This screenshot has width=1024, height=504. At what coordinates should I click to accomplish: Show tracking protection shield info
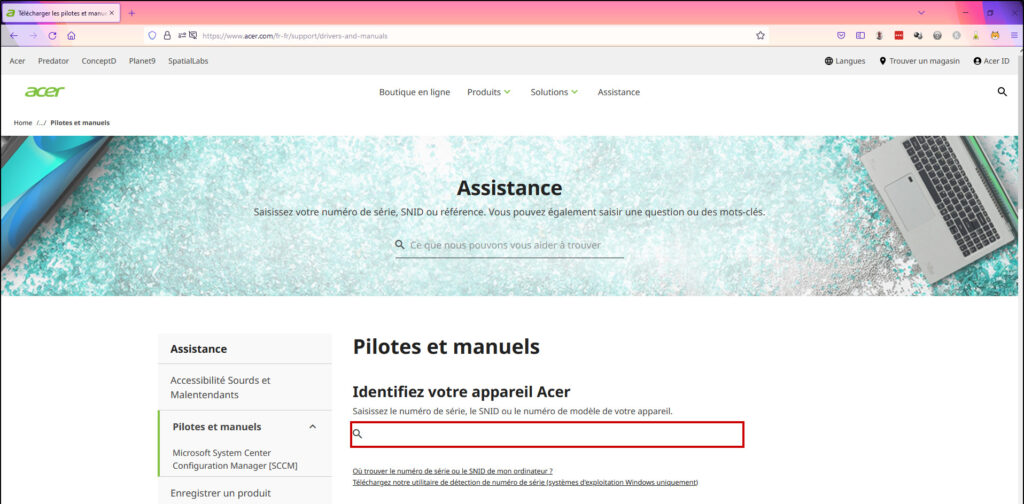pyautogui.click(x=152, y=36)
